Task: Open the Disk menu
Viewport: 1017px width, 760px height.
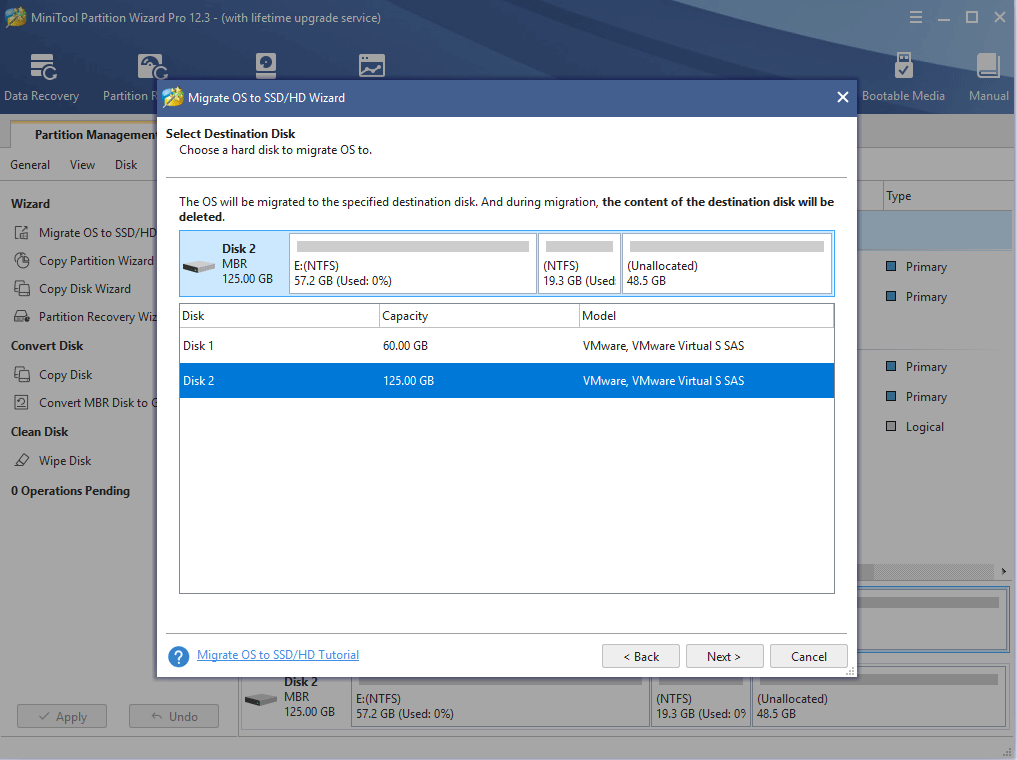Action: (x=126, y=165)
